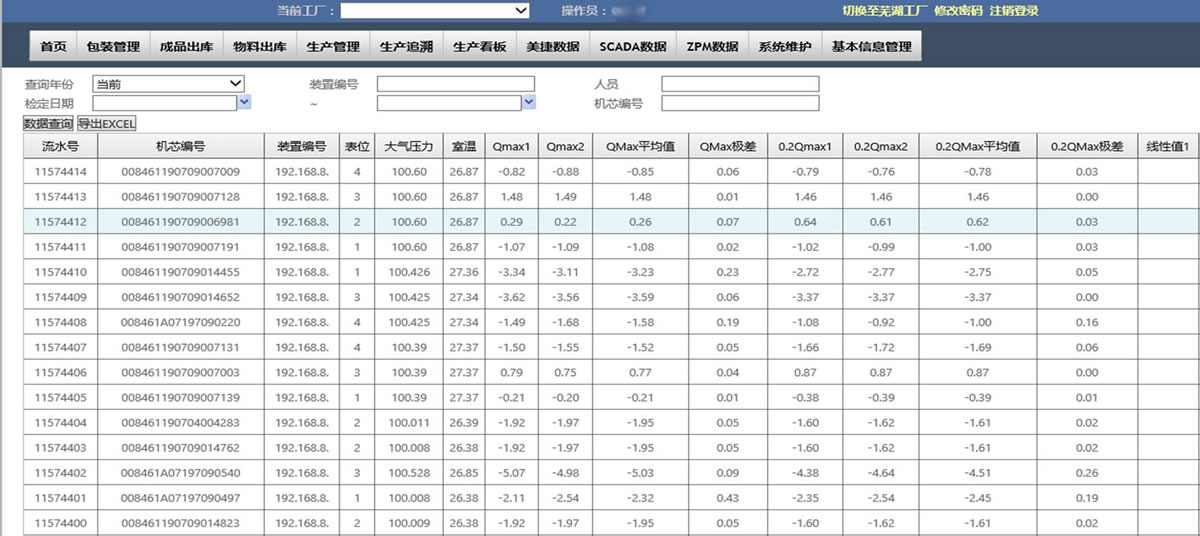This screenshot has height=536, width=1200.
Task: Click the QMax平均值 column header
Action: [x=640, y=146]
